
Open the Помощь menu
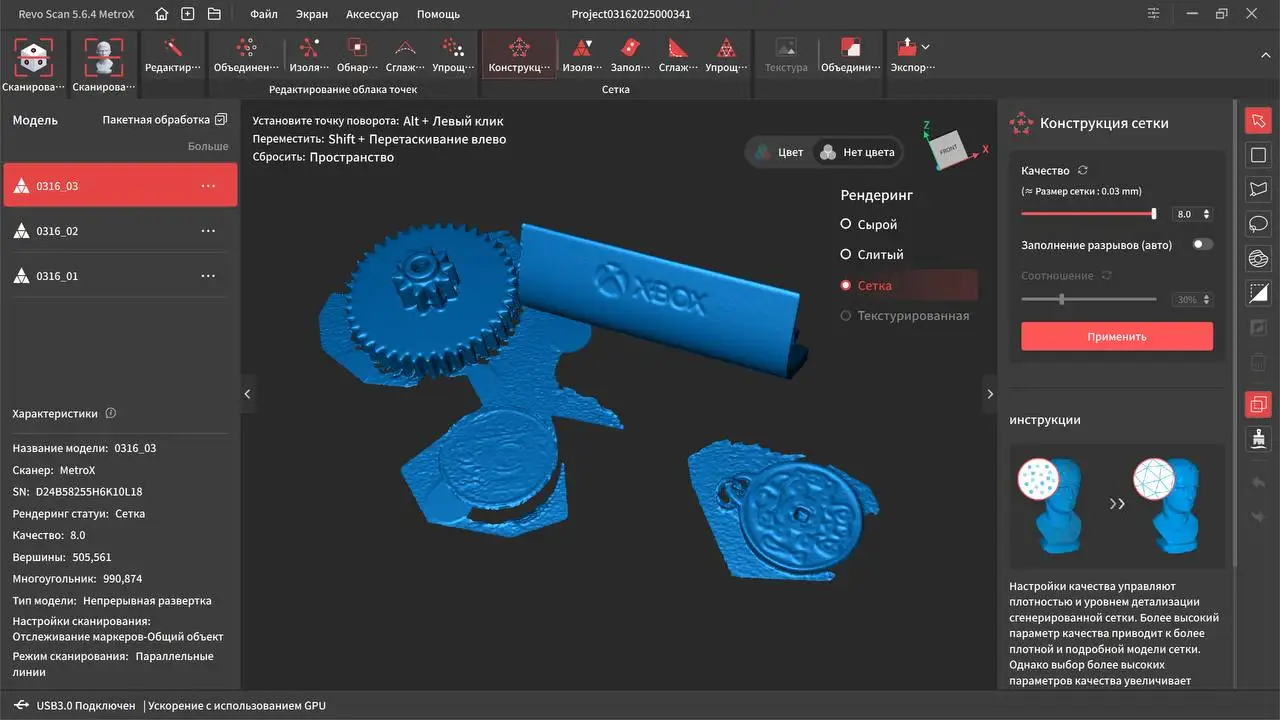pos(438,15)
